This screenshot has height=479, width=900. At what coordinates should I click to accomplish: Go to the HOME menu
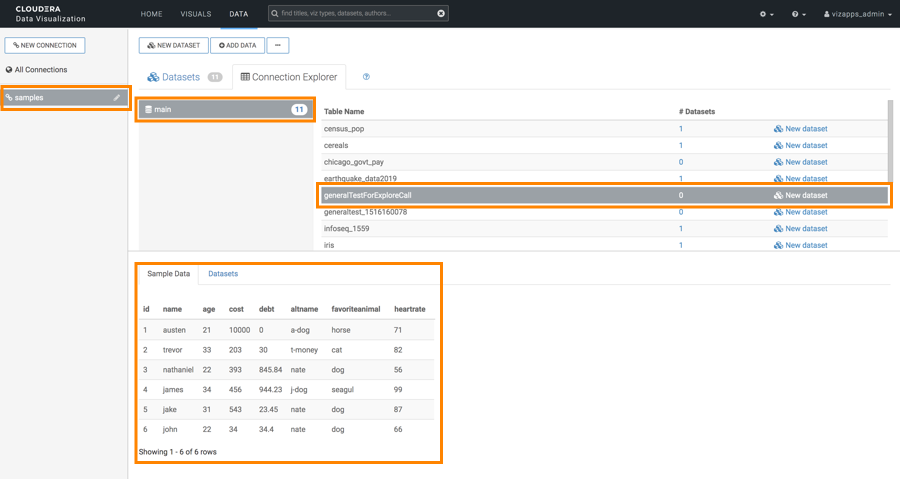click(x=151, y=14)
